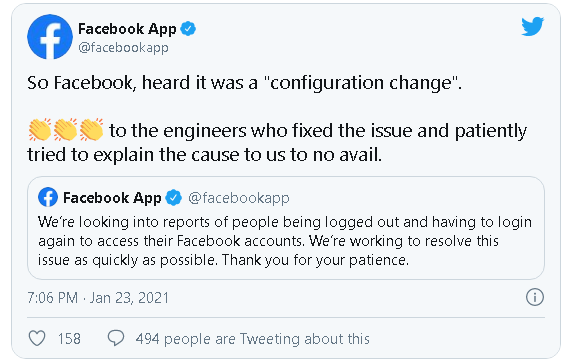Viewport: 566px width, 363px height.
Task: Click the Twitter bird logo
Action: 532,26
